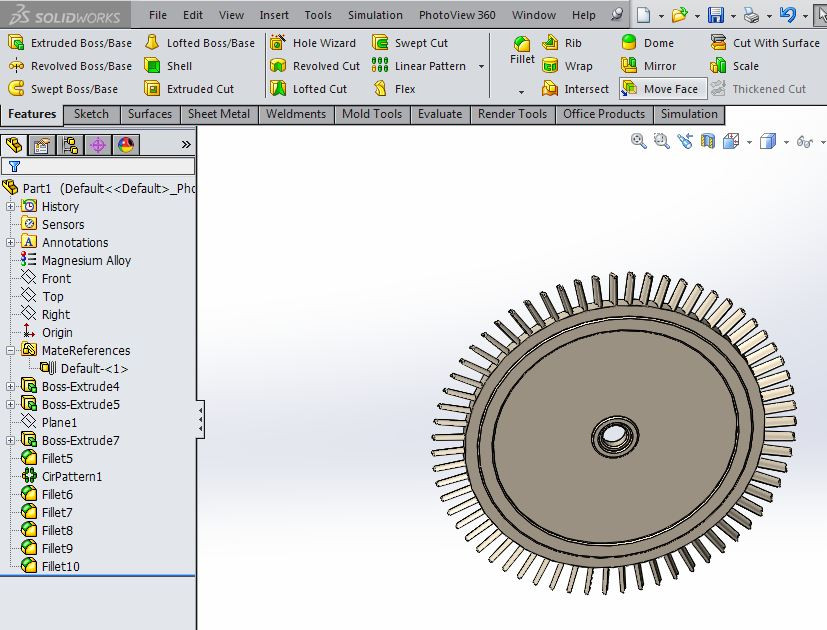Click the Zoom to Fit icon

pyautogui.click(x=636, y=142)
